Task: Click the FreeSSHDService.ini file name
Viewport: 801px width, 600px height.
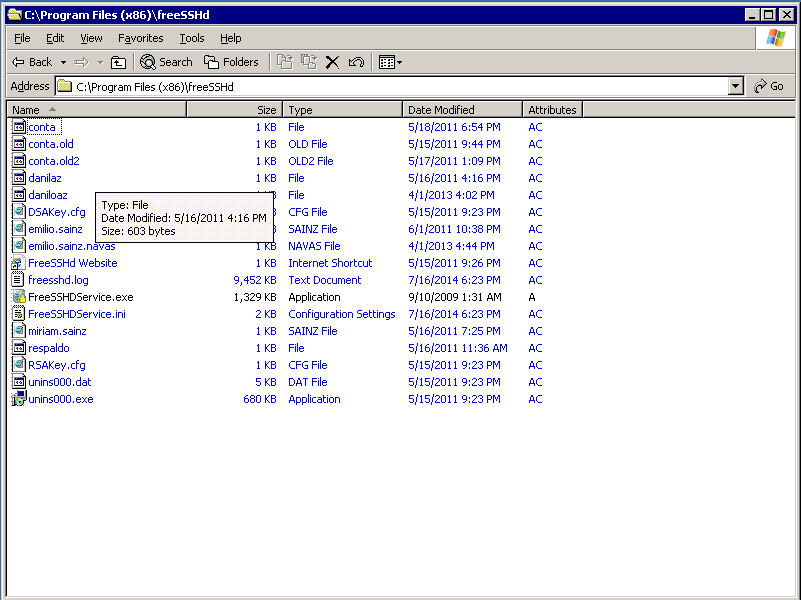Action: tap(77, 314)
